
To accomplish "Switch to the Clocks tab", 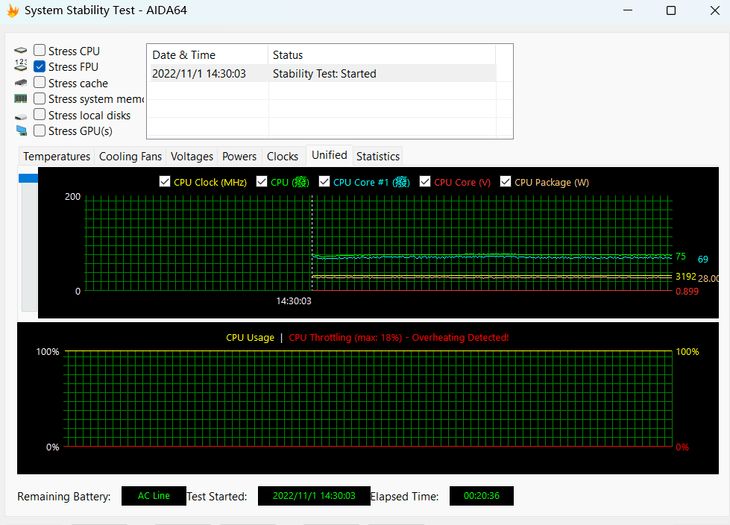I will pos(283,156).
